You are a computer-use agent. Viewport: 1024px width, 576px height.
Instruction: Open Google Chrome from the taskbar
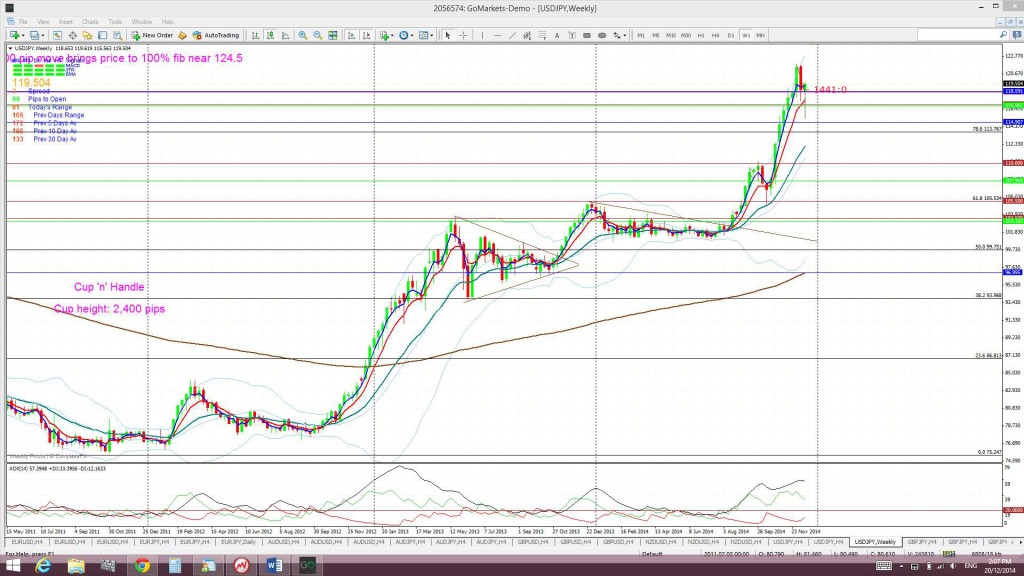pos(142,566)
